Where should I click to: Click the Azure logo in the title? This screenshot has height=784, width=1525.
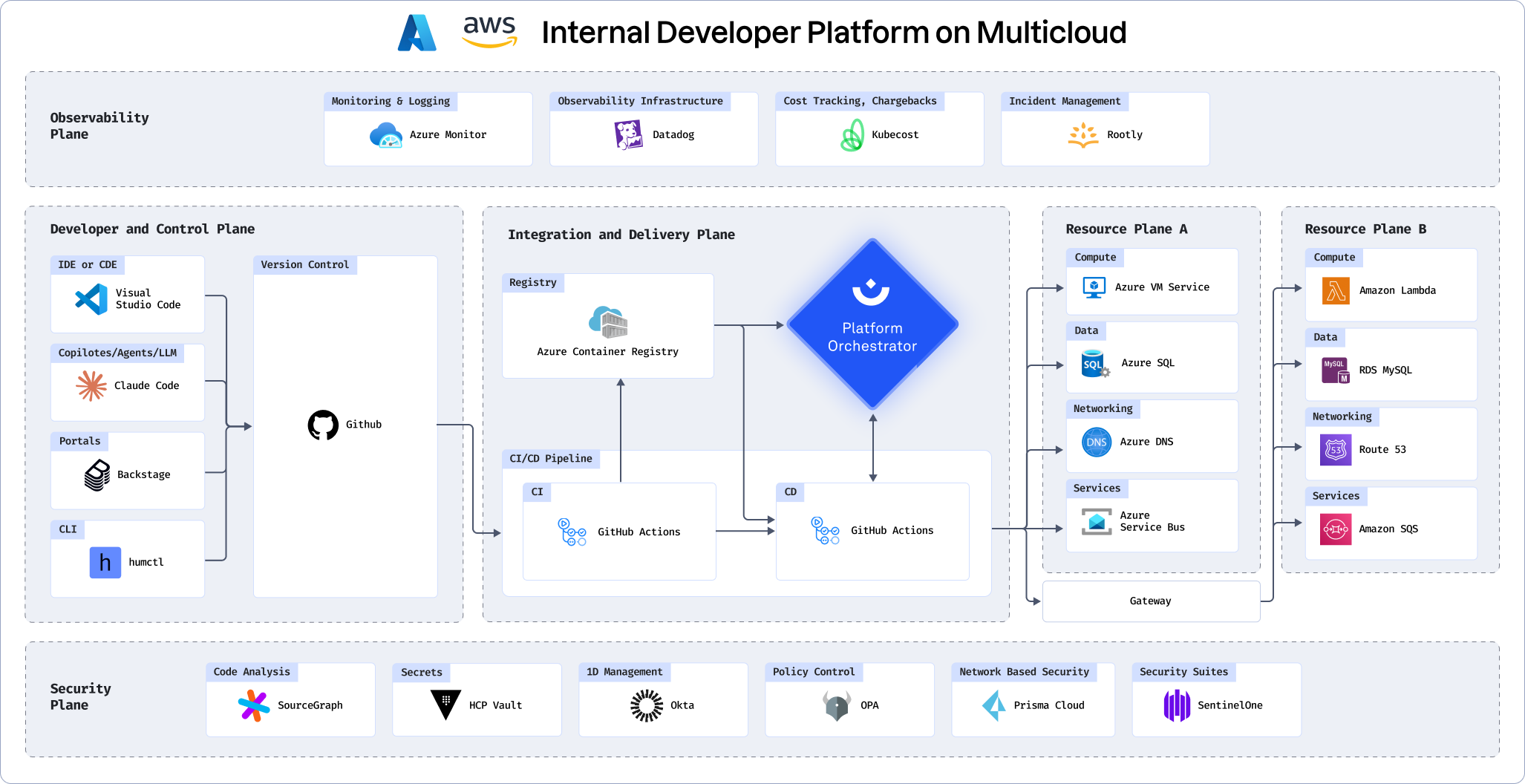coord(417,33)
